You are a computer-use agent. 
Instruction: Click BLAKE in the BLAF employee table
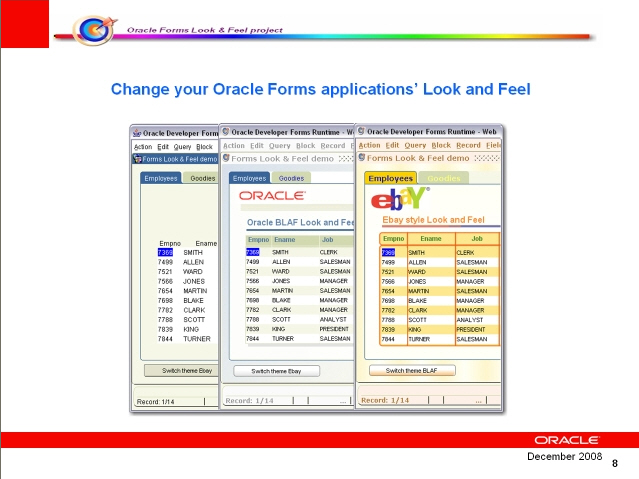[281, 300]
